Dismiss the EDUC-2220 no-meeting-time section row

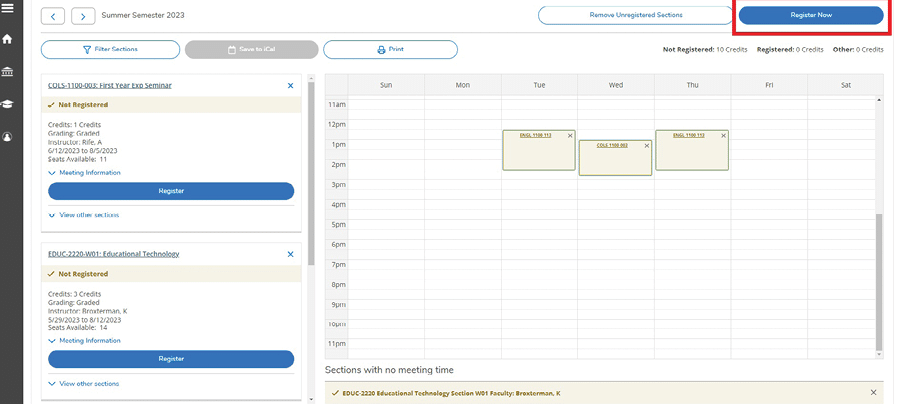coord(873,392)
